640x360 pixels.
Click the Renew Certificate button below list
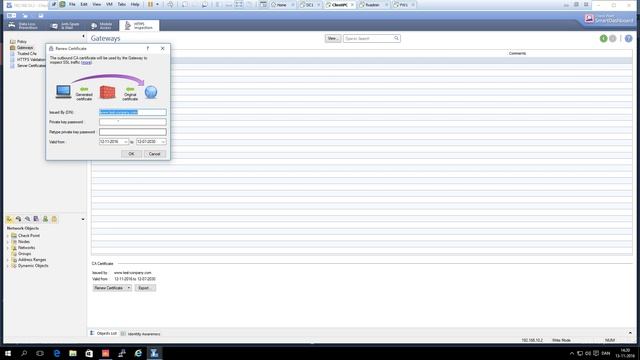[x=109, y=288]
